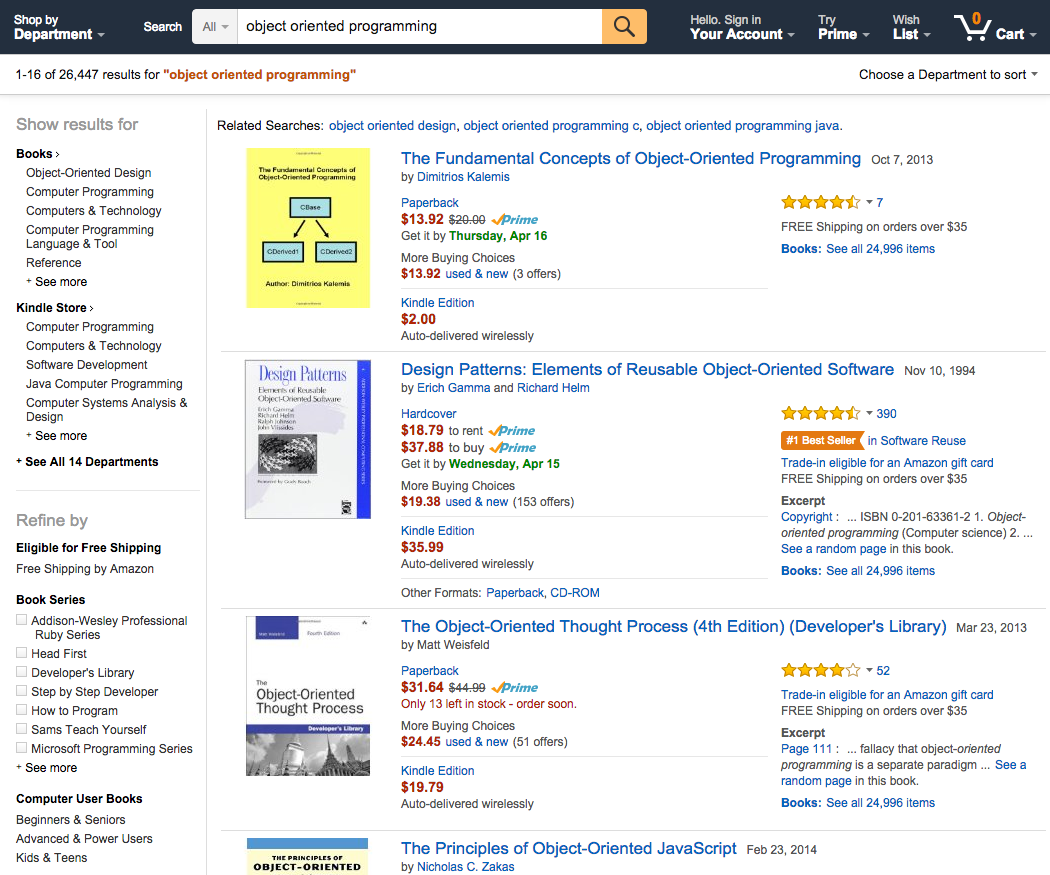The width and height of the screenshot is (1050, 875).
Task: Click star rating for Object-Oriented Thought Process
Action: point(820,670)
